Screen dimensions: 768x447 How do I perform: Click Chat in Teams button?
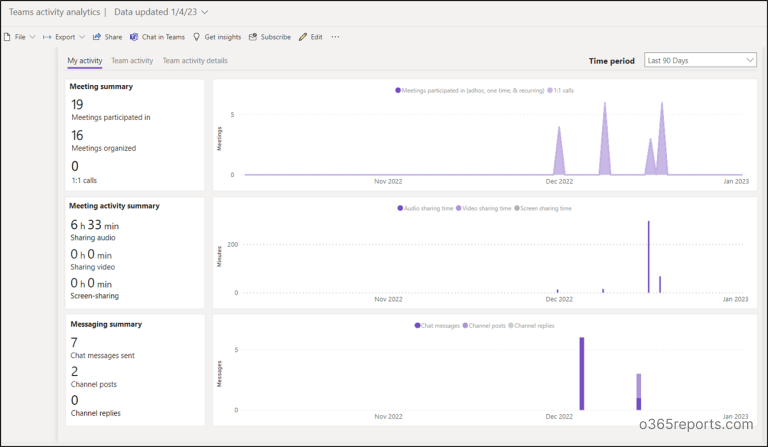tap(157, 37)
